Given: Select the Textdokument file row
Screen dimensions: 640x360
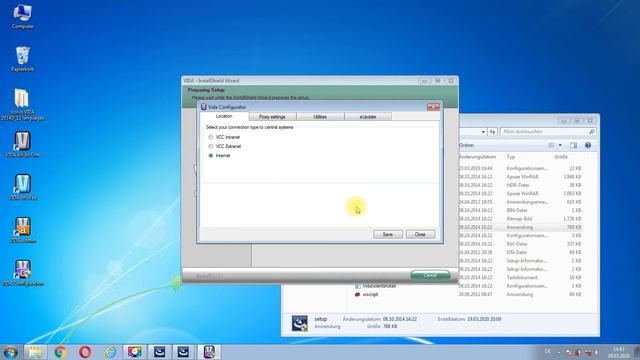Looking at the screenshot, I should click(520, 278).
